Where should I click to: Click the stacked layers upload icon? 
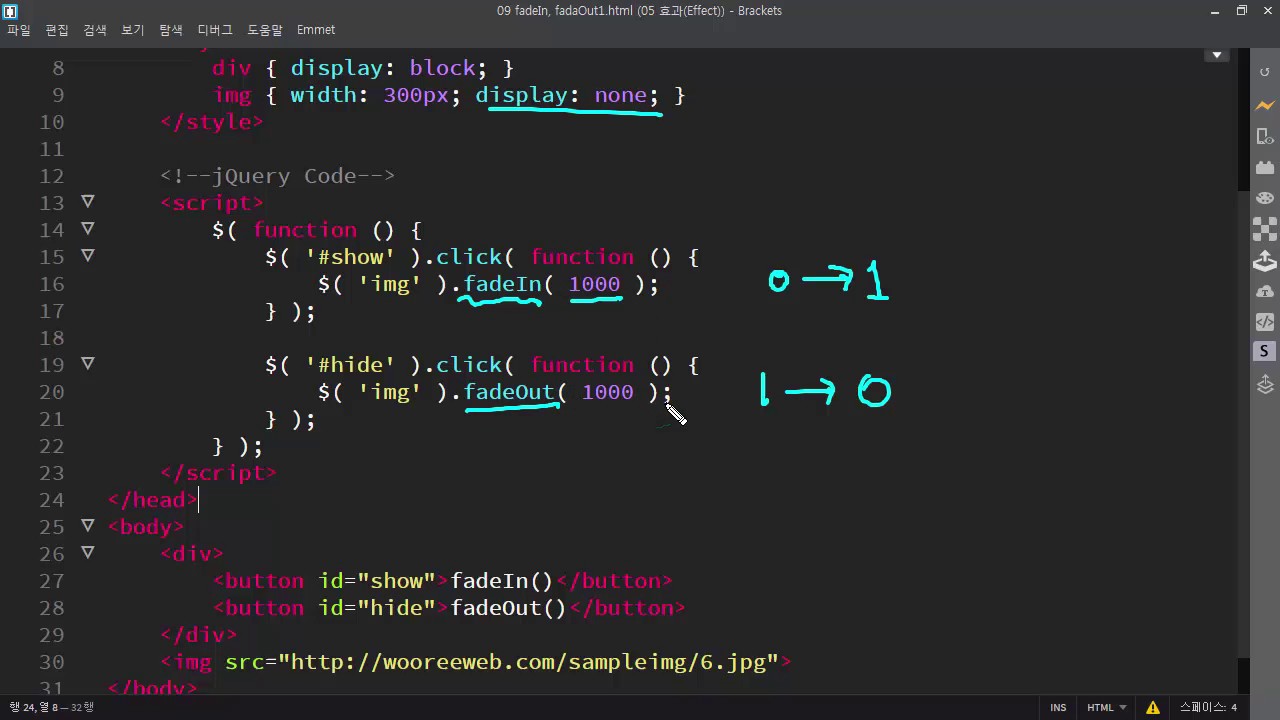1264,384
